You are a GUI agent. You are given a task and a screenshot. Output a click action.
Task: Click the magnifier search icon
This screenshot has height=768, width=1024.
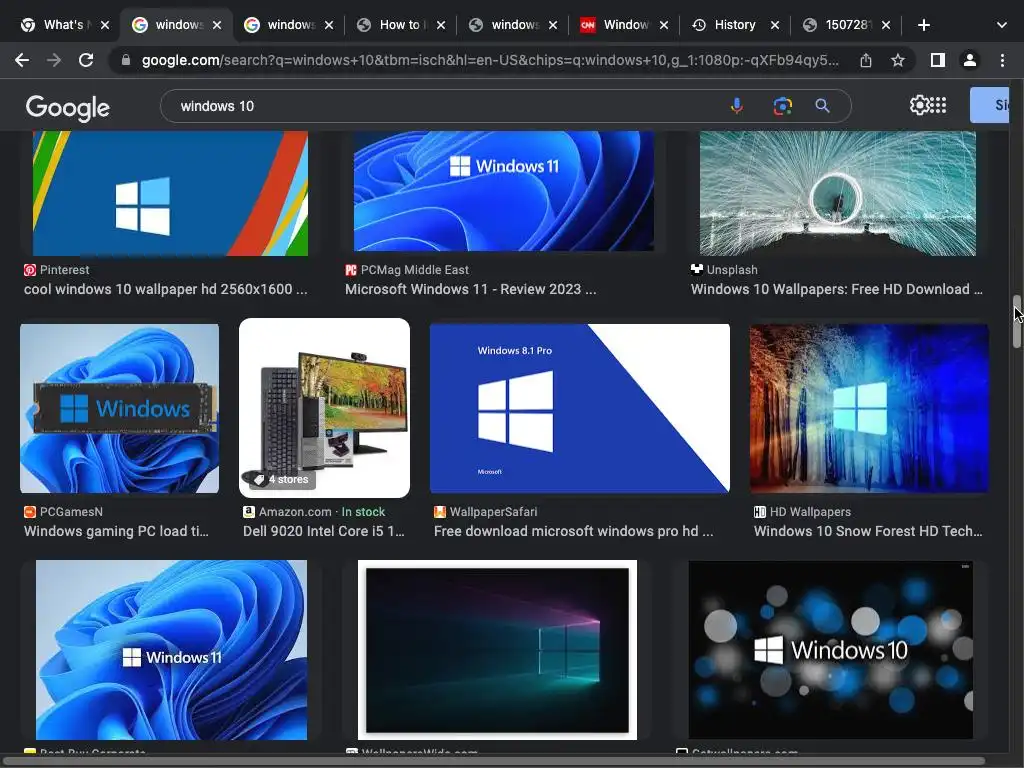[822, 106]
